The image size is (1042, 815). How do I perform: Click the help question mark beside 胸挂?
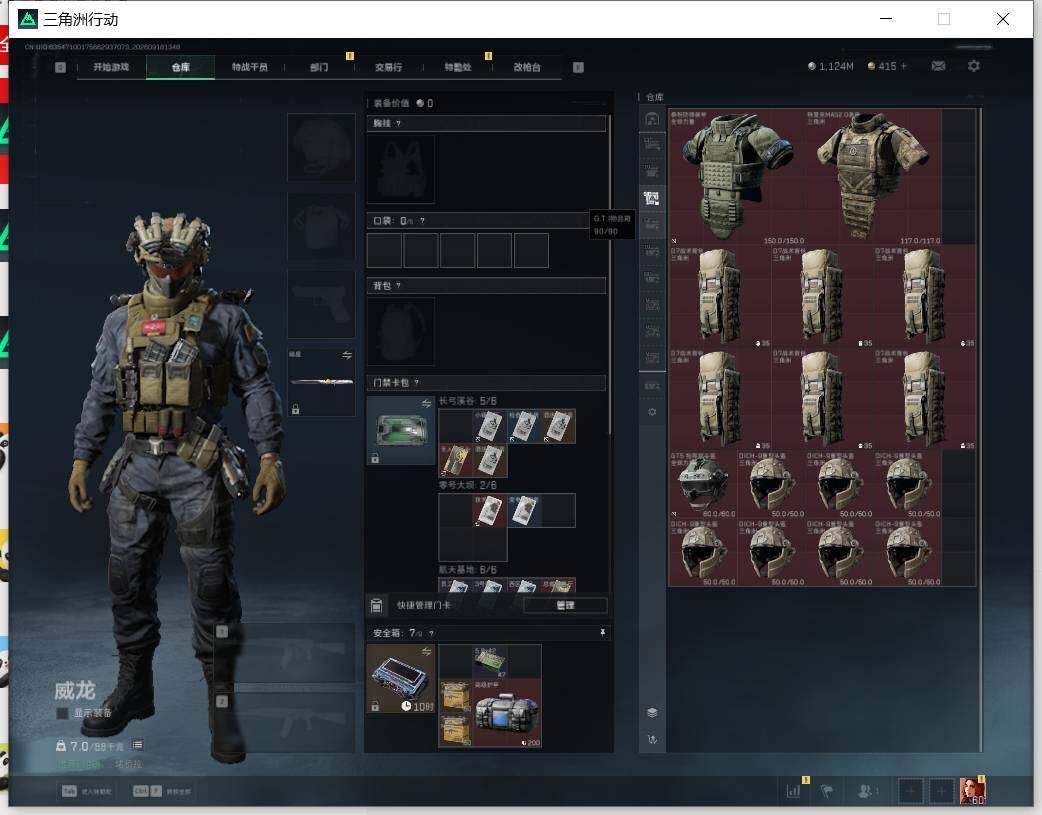[398, 124]
